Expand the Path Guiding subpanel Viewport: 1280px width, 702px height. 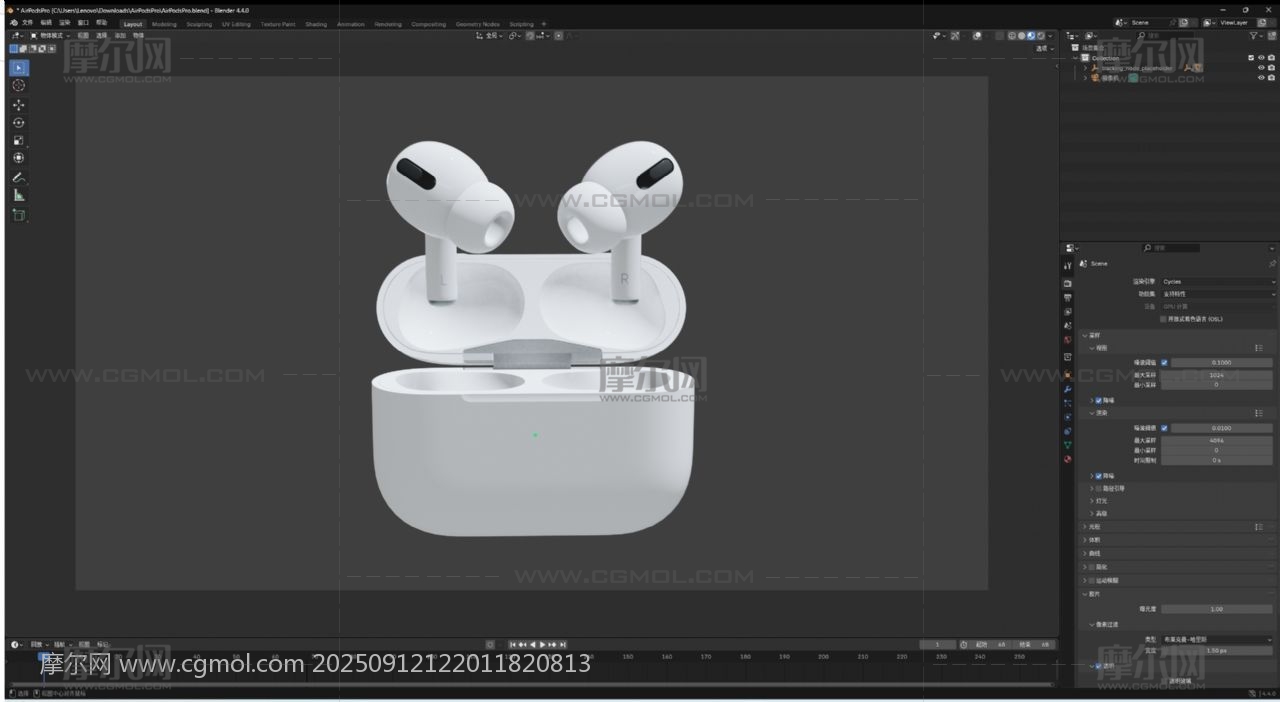pos(1092,488)
